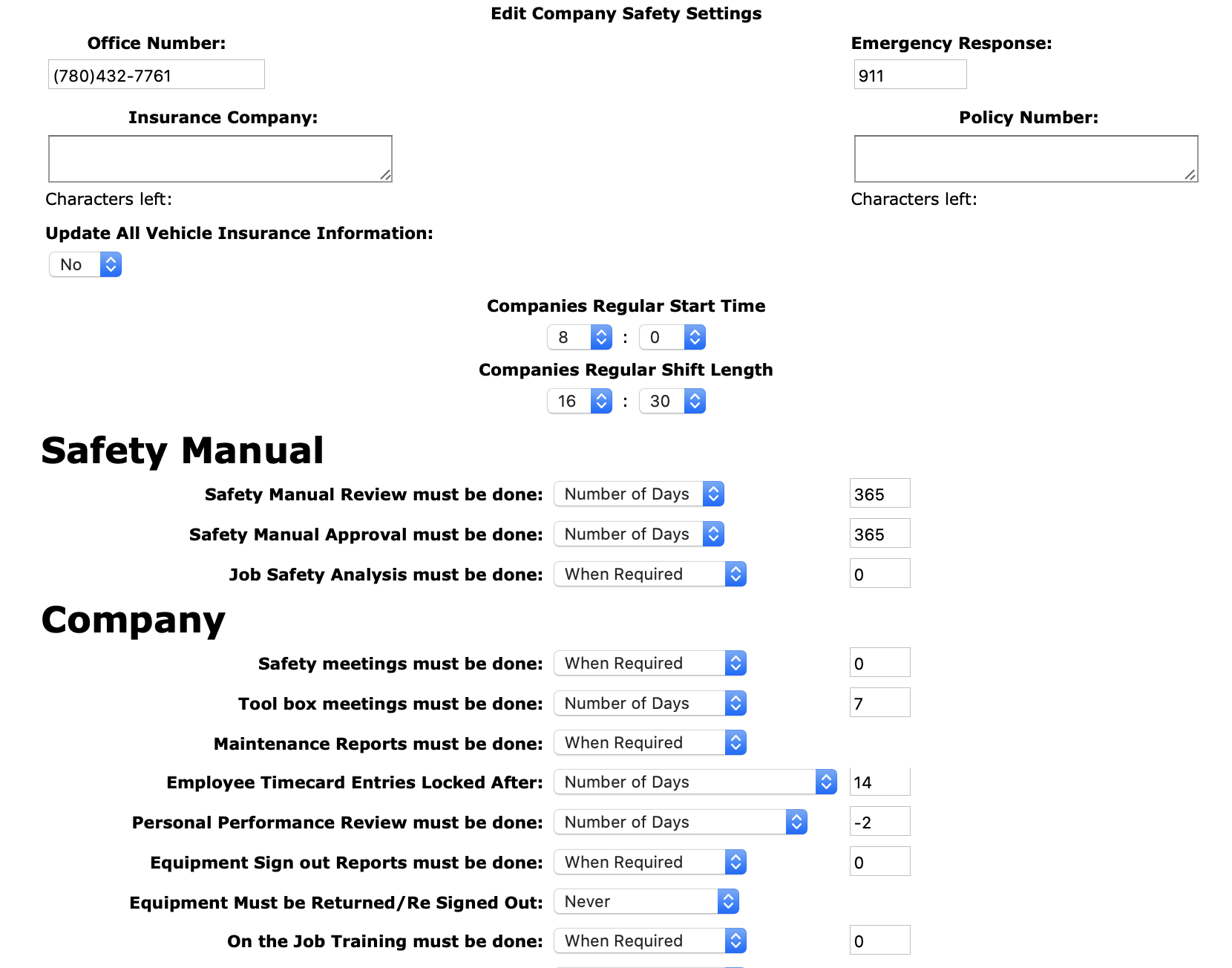The width and height of the screenshot is (1232, 968).
Task: Open Equipment Must be Returned dropdown
Action: click(646, 902)
